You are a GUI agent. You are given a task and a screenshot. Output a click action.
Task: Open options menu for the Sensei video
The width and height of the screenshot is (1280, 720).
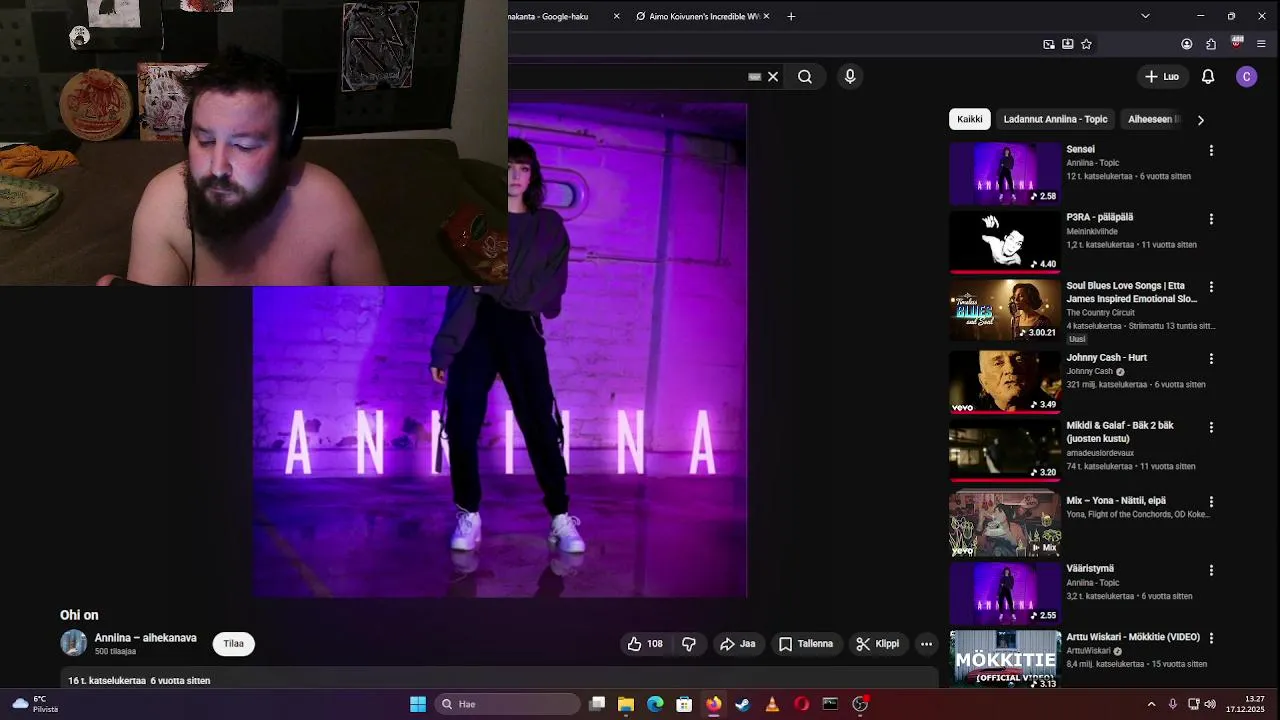1211,151
